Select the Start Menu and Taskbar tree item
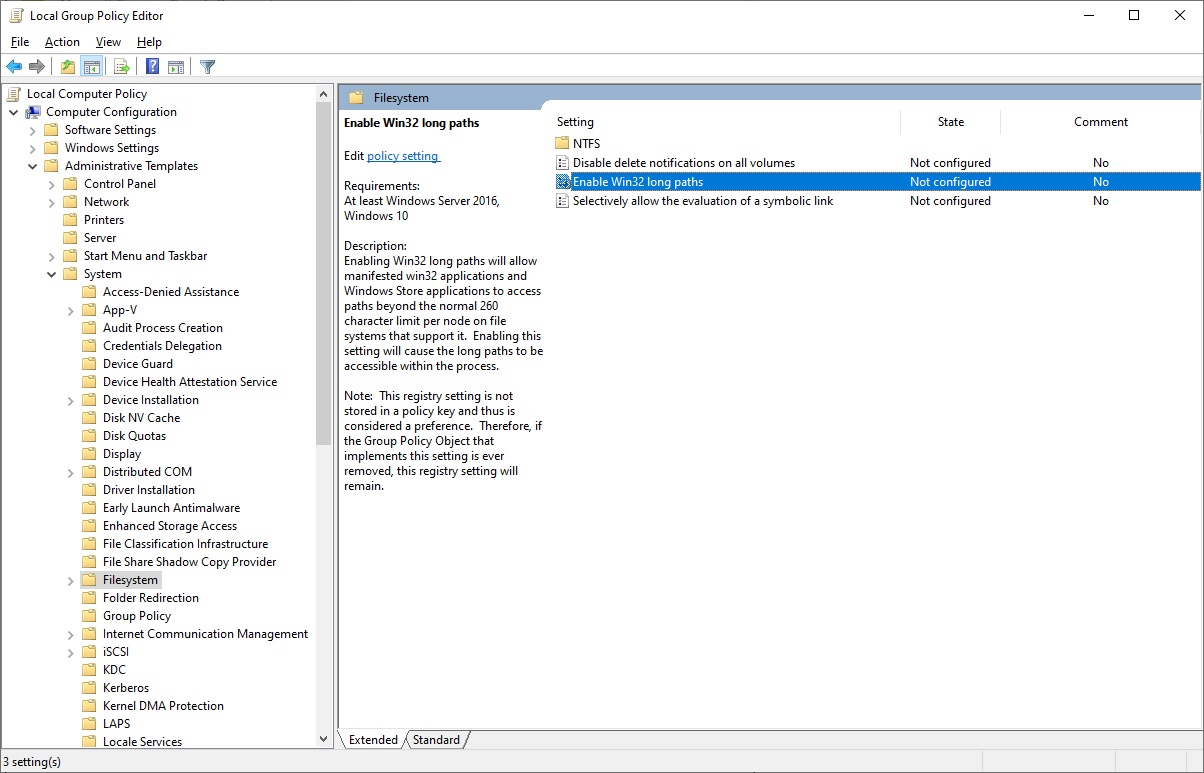The width and height of the screenshot is (1204, 773). tap(145, 256)
